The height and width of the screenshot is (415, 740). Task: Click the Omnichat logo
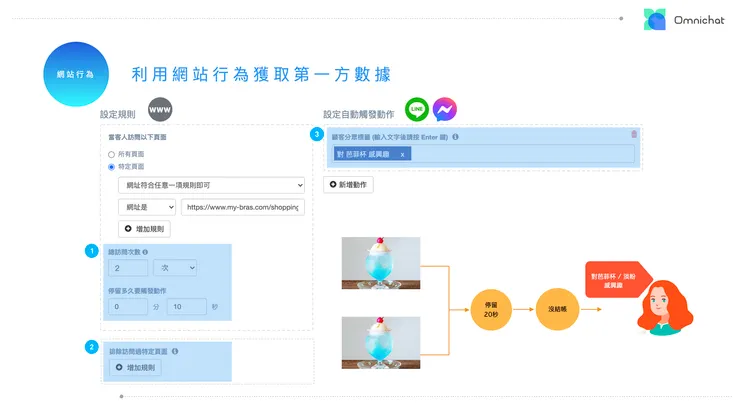click(684, 19)
